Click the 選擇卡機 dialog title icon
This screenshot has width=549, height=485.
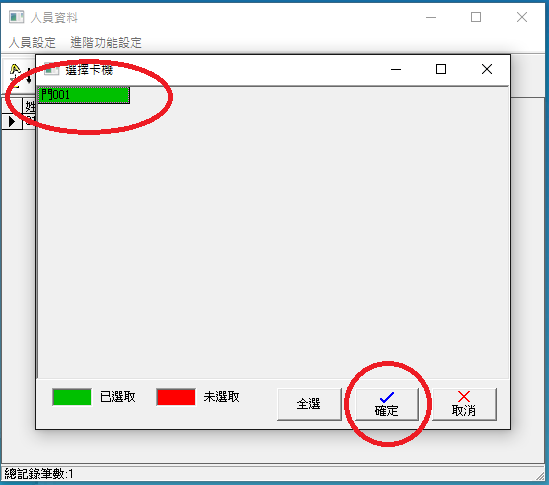tap(51, 69)
